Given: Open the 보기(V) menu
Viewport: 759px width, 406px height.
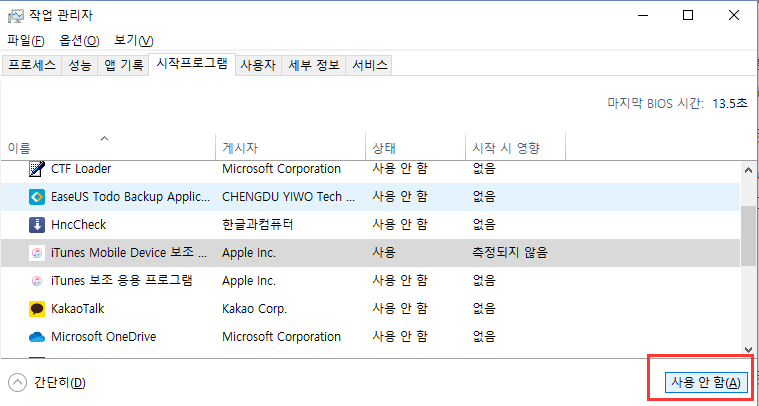Looking at the screenshot, I should pyautogui.click(x=134, y=41).
